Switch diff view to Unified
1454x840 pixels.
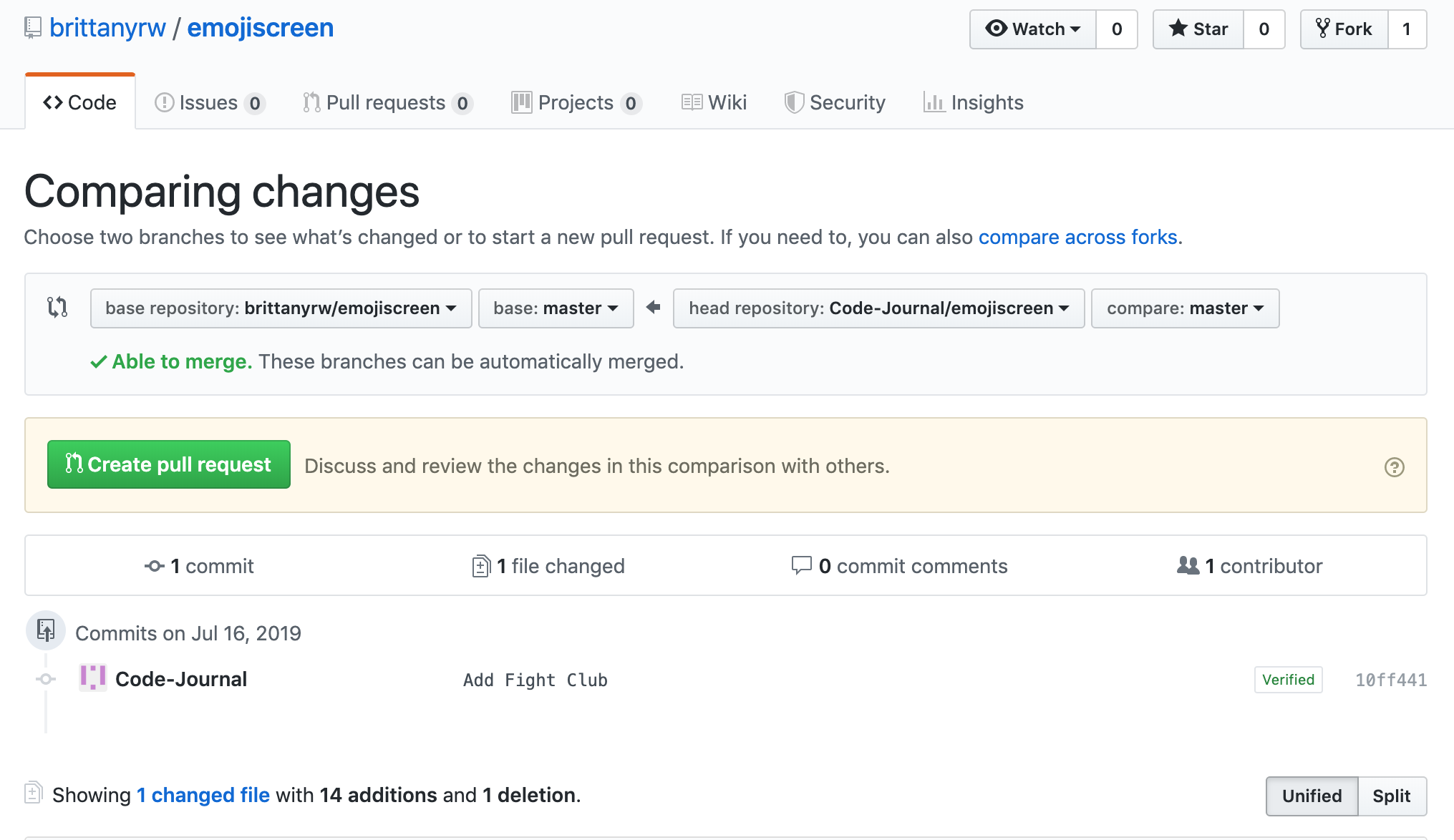[1312, 796]
